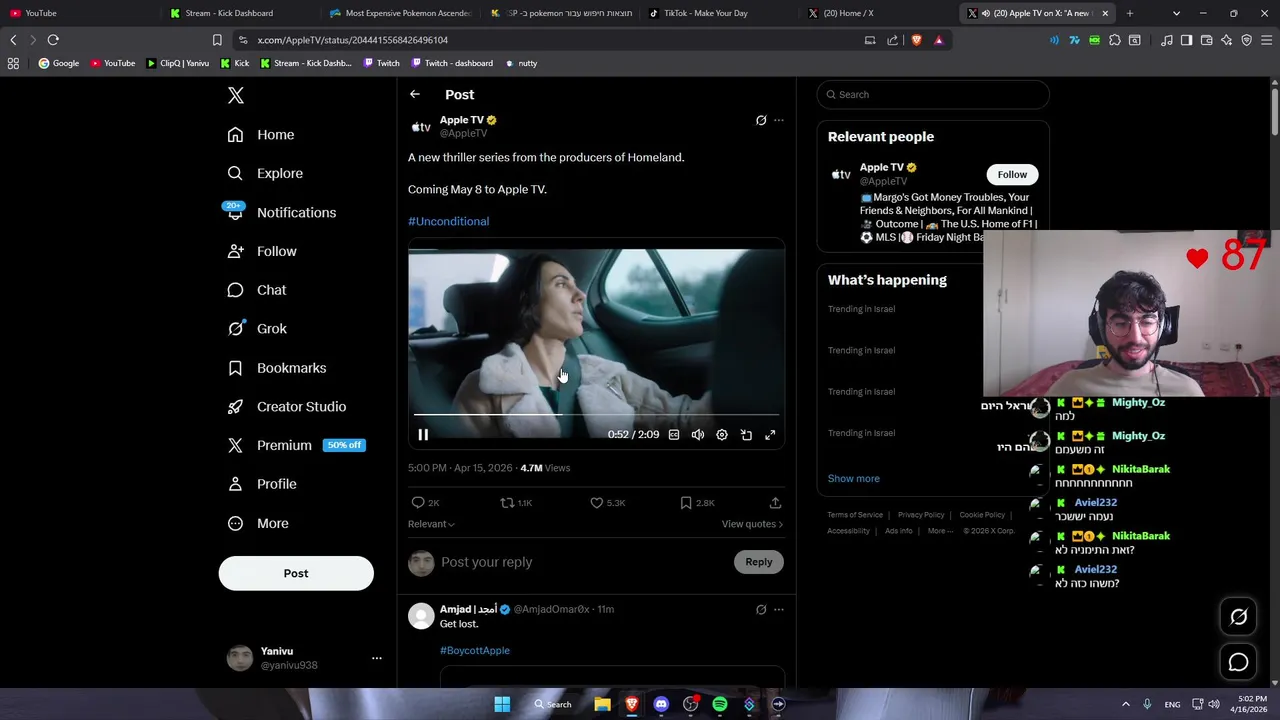The height and width of the screenshot is (720, 1280).
Task: Open Creator Studio in the sidebar
Action: [x=287, y=407]
